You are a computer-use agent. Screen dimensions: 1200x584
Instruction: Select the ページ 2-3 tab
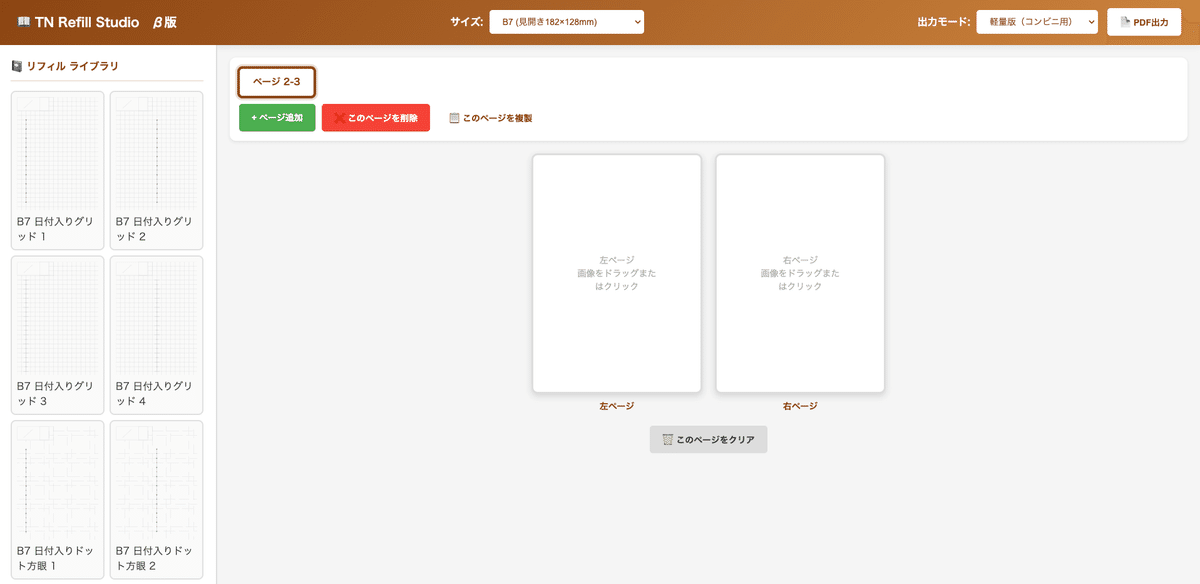tap(277, 82)
